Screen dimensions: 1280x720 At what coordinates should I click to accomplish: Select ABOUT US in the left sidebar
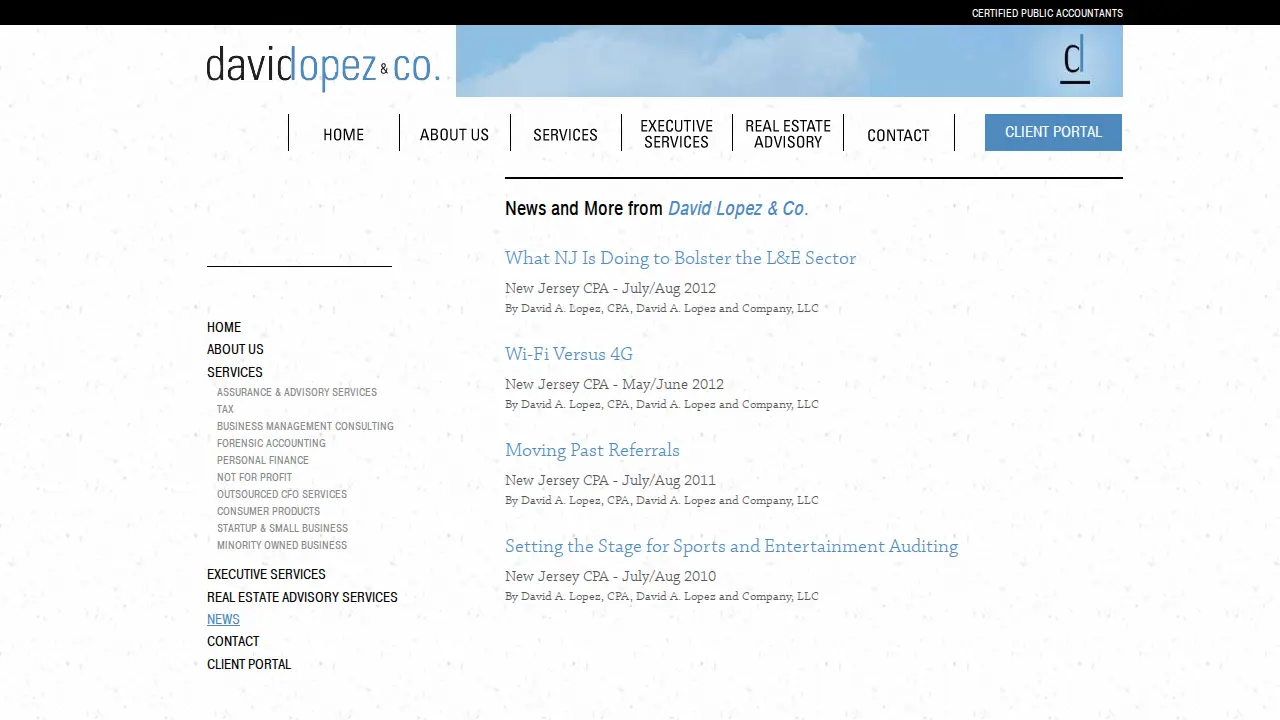235,349
